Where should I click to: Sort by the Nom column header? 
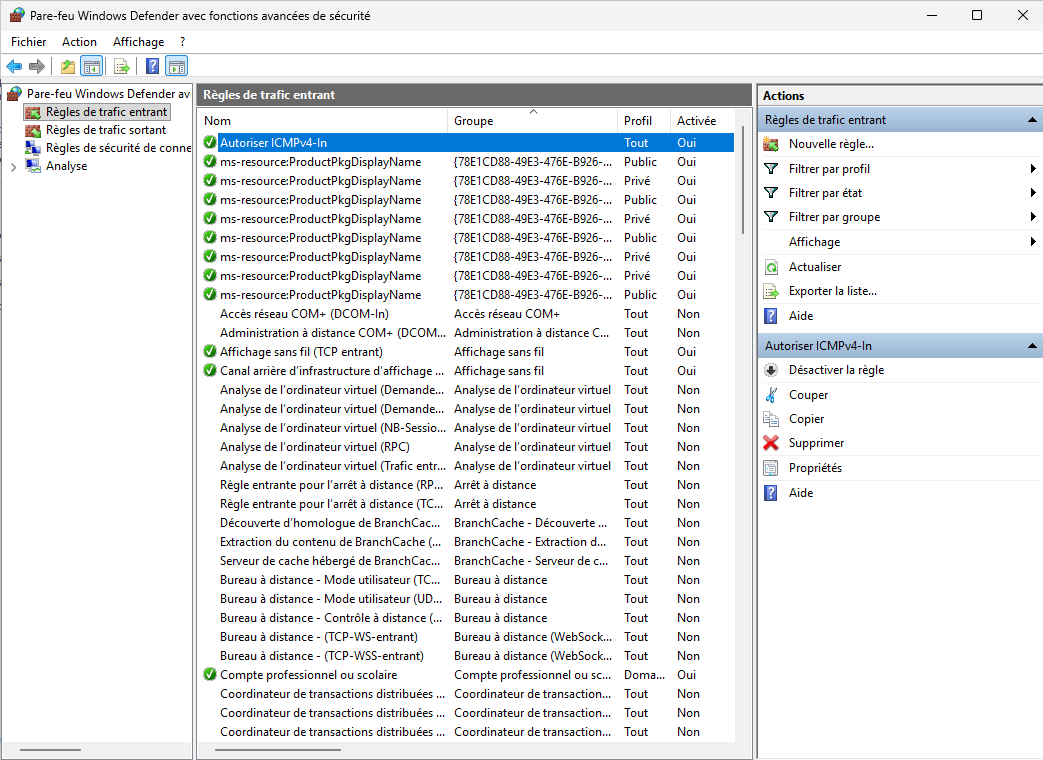(323, 121)
